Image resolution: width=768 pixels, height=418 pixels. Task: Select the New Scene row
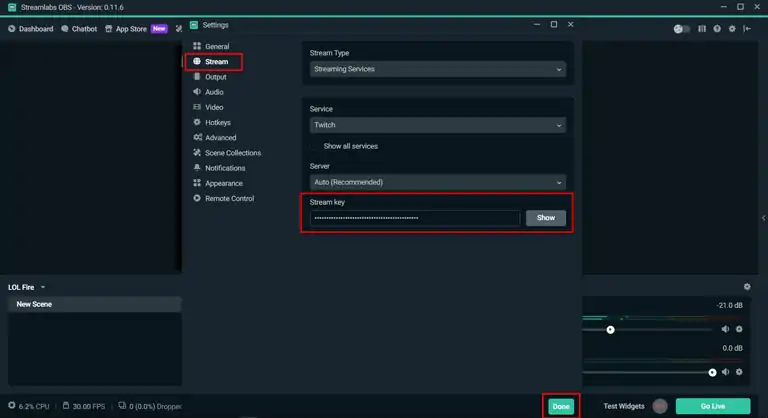(x=95, y=304)
